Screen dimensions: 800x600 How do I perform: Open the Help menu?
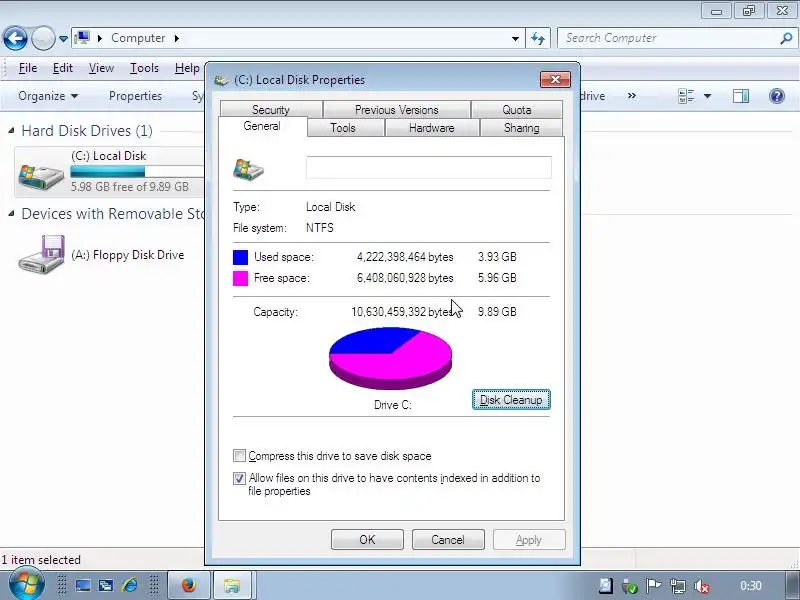[187, 68]
